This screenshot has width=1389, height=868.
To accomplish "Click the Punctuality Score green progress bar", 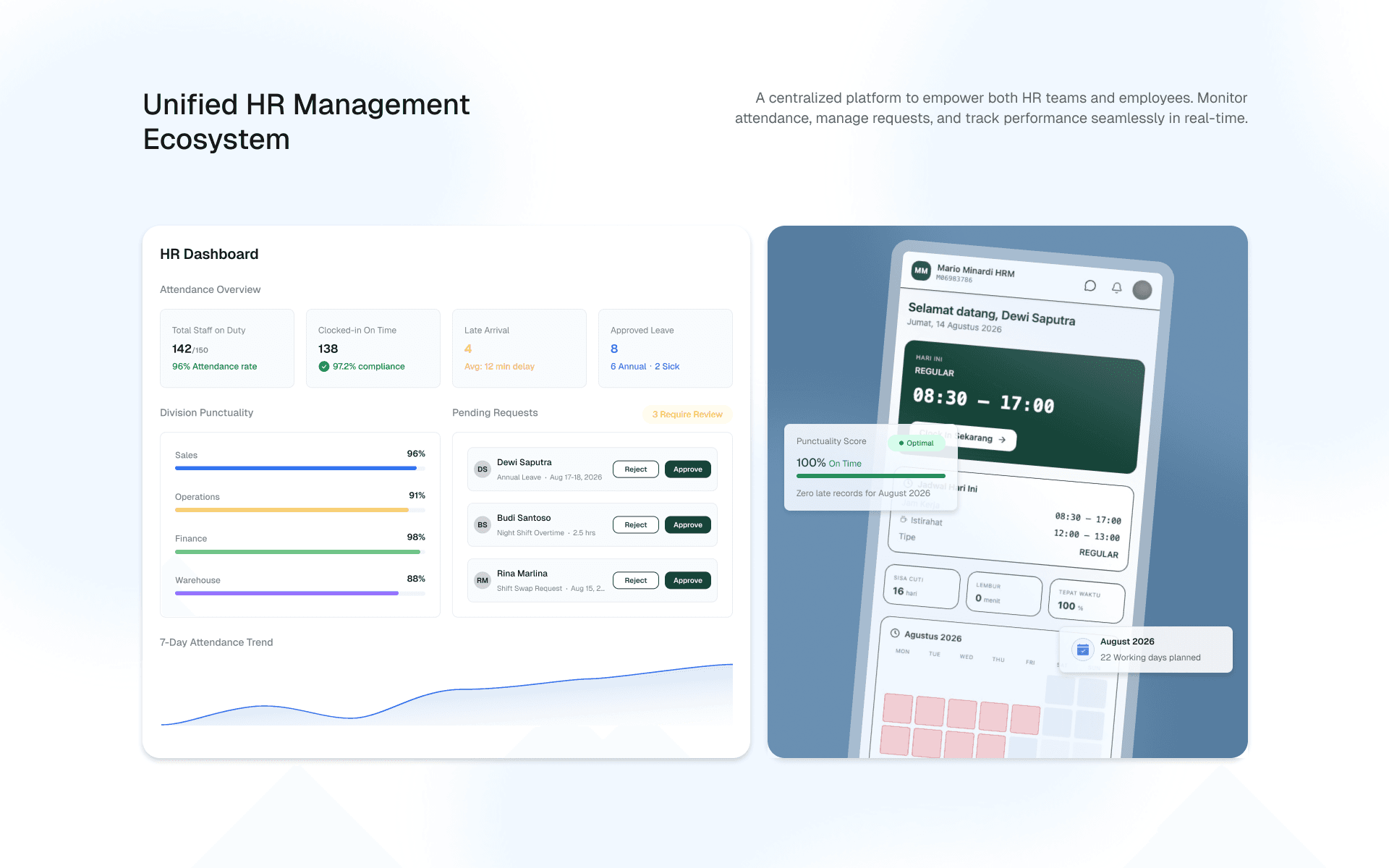I will click(x=871, y=476).
